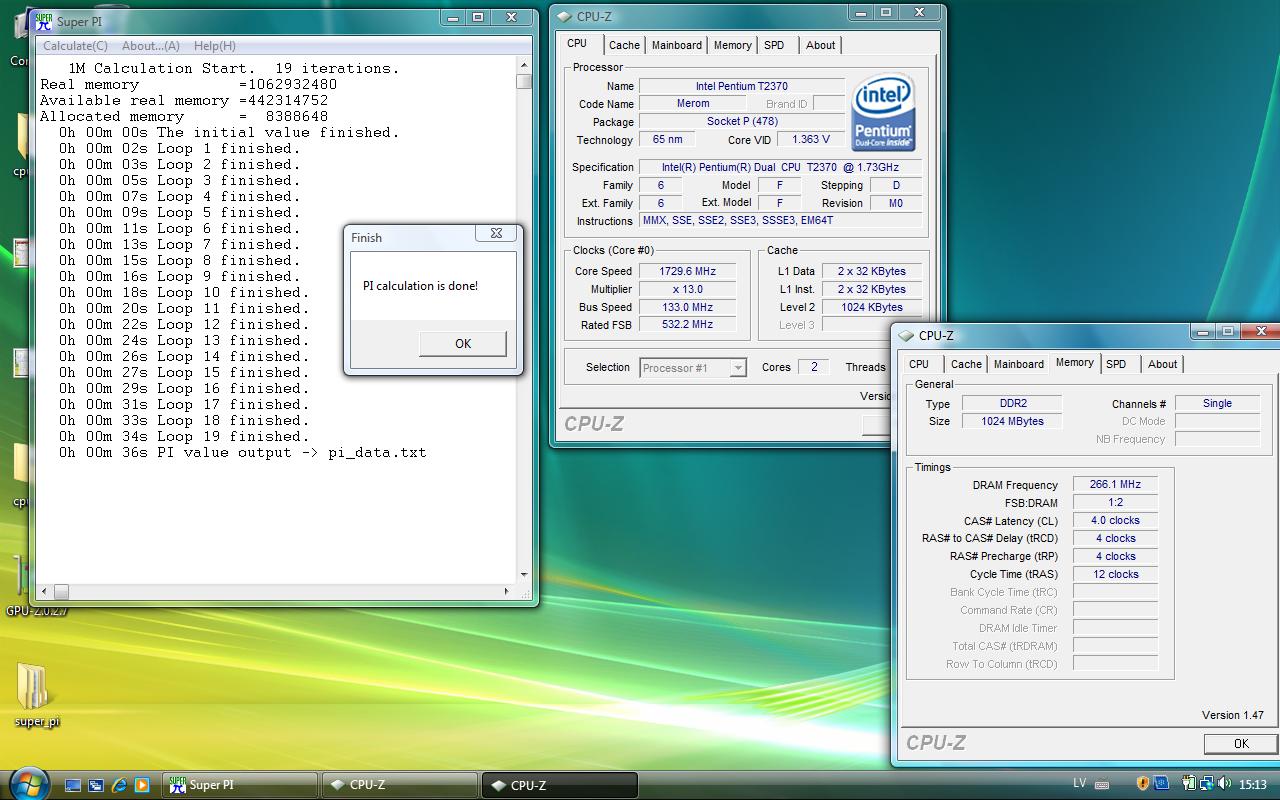The width and height of the screenshot is (1280, 800).
Task: Click Switch Between Windows quick launch icon
Action: pos(96,785)
